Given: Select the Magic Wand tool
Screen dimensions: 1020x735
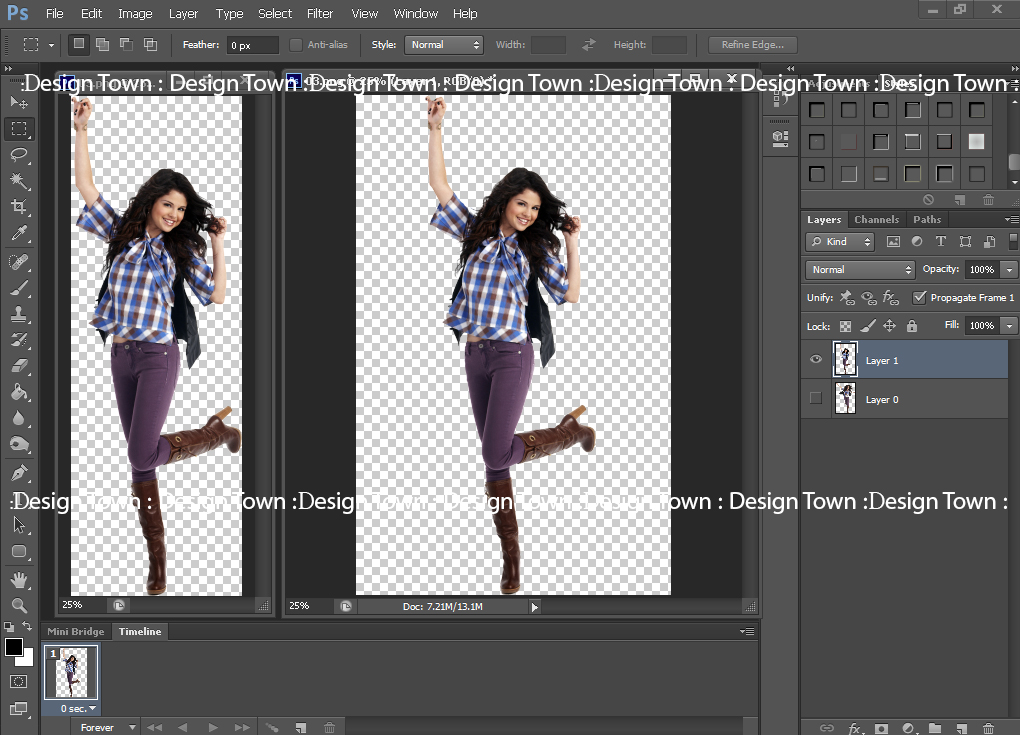Looking at the screenshot, I should tap(18, 181).
